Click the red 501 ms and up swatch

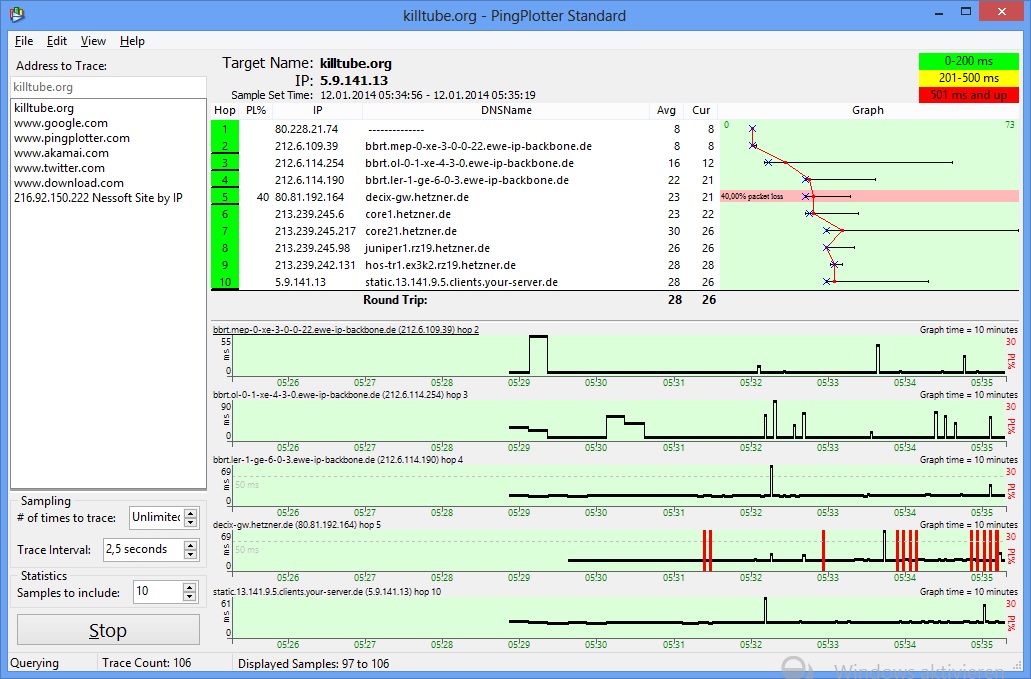(x=969, y=95)
